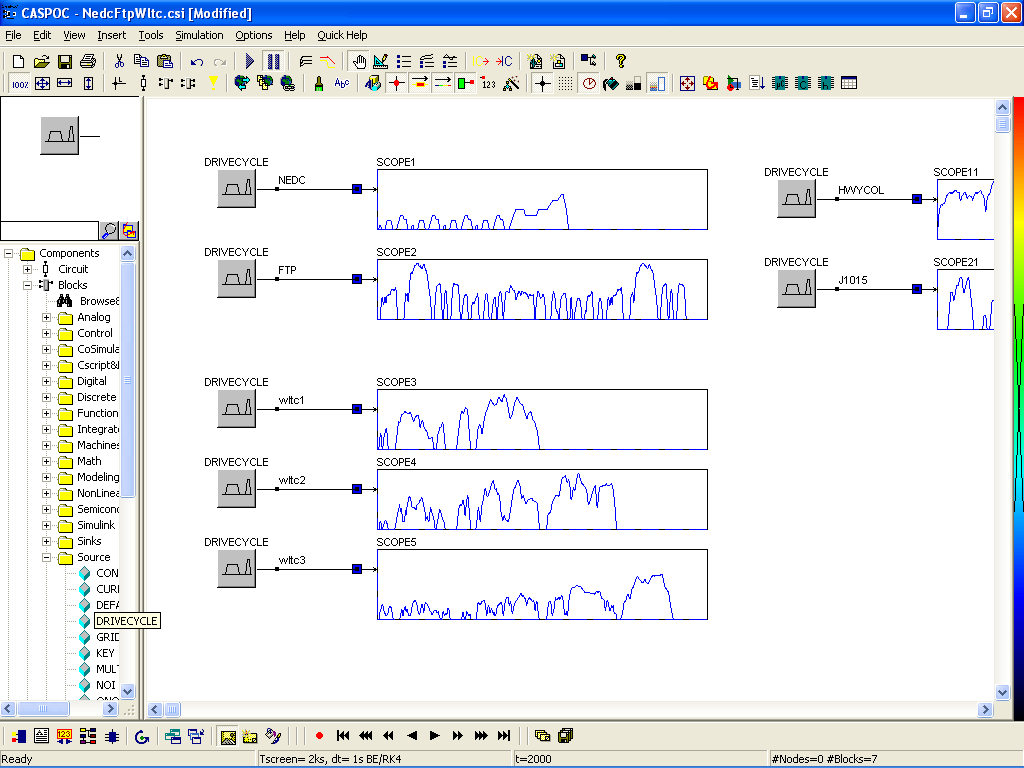
Task: Click the tree panel vertical scrollbar thumb
Action: click(128, 379)
